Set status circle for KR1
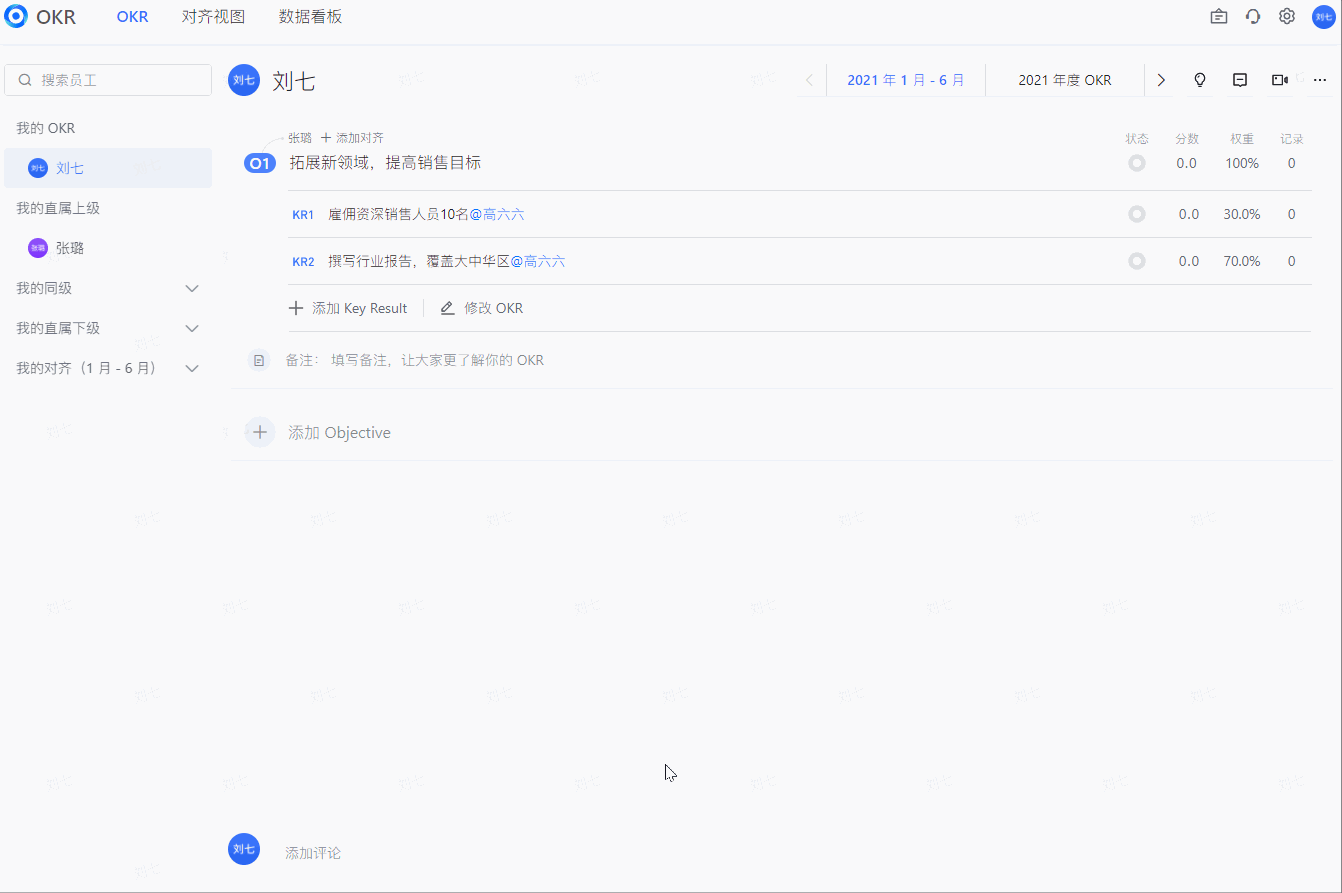 pyautogui.click(x=1137, y=214)
